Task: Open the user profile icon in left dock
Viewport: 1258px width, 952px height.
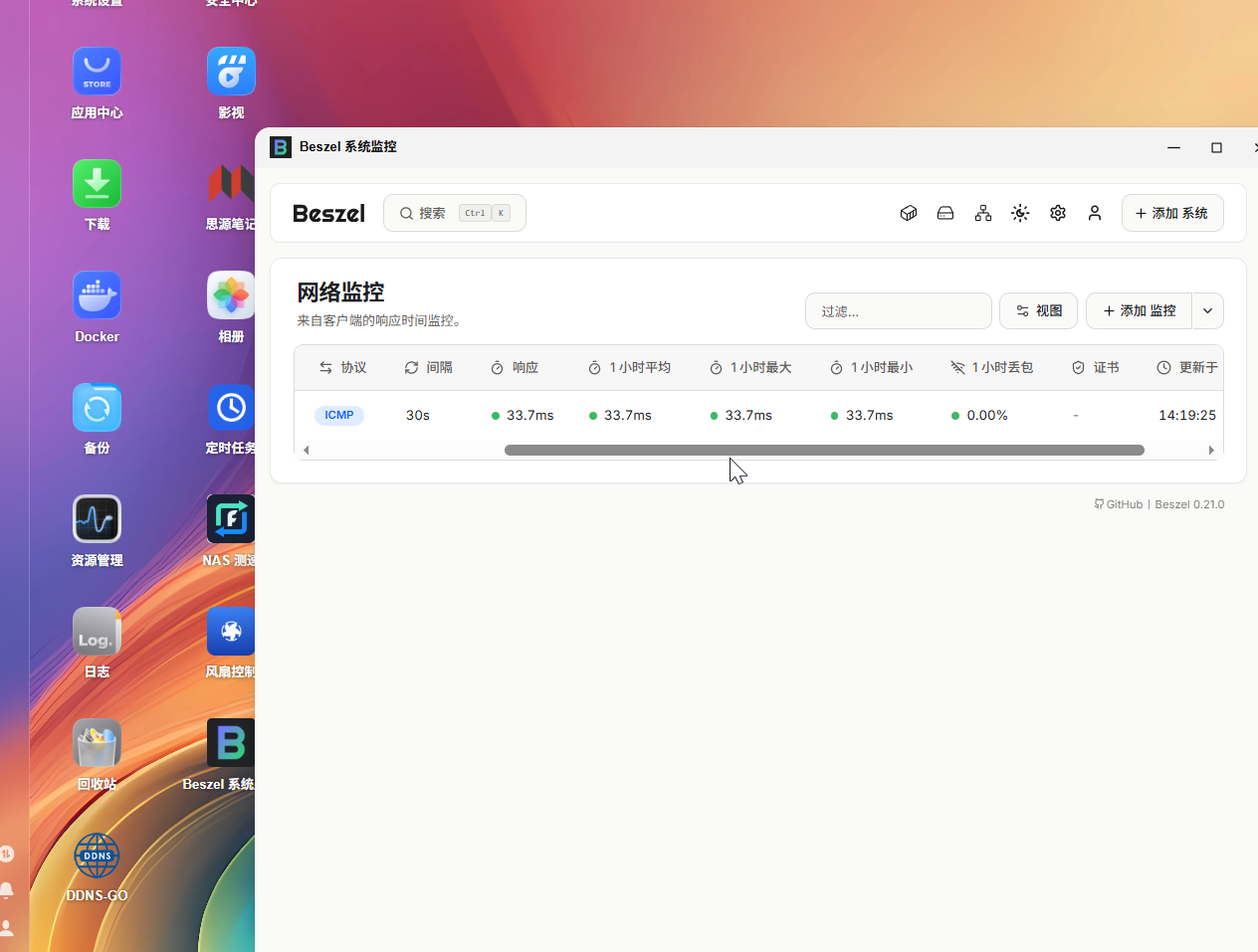Action: click(7, 928)
